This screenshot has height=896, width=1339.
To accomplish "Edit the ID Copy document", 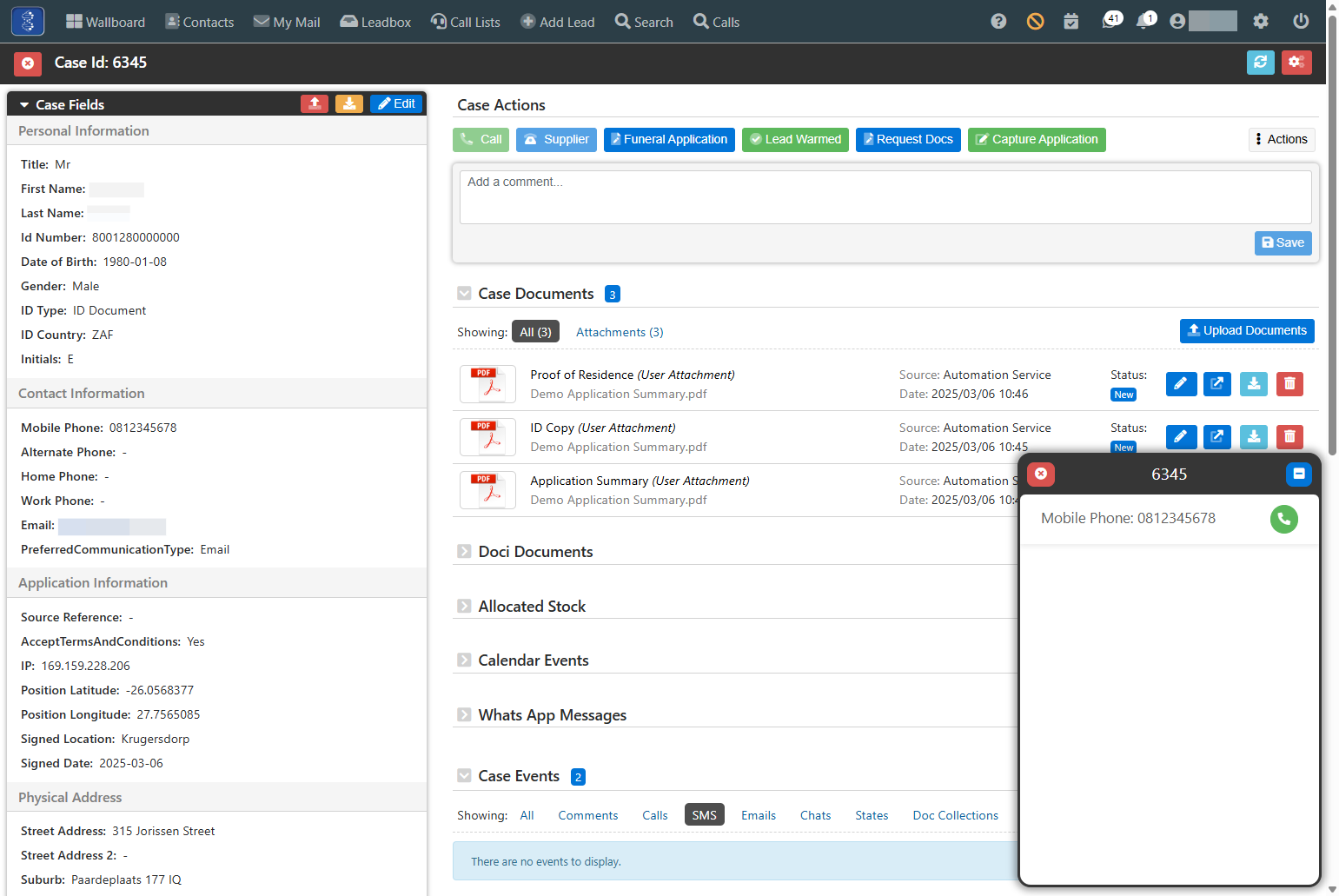I will (1181, 437).
